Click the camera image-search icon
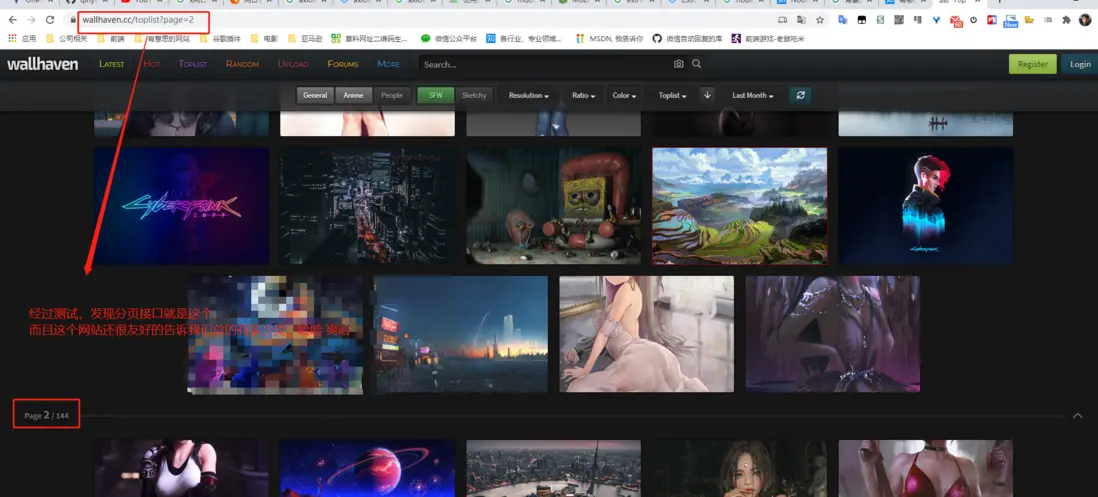This screenshot has width=1098, height=497. (679, 64)
